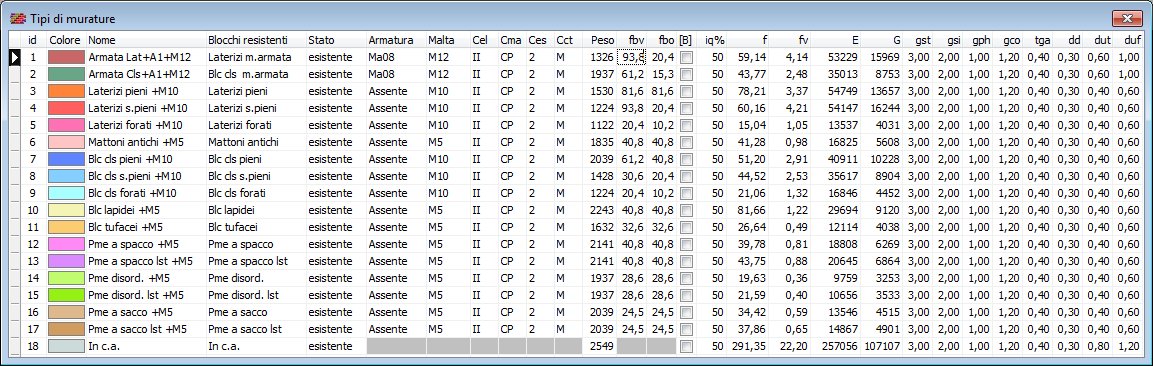Open yellow swatch of Blc lapidei +M5
Screen dimensions: 1153x366
click(x=66, y=209)
